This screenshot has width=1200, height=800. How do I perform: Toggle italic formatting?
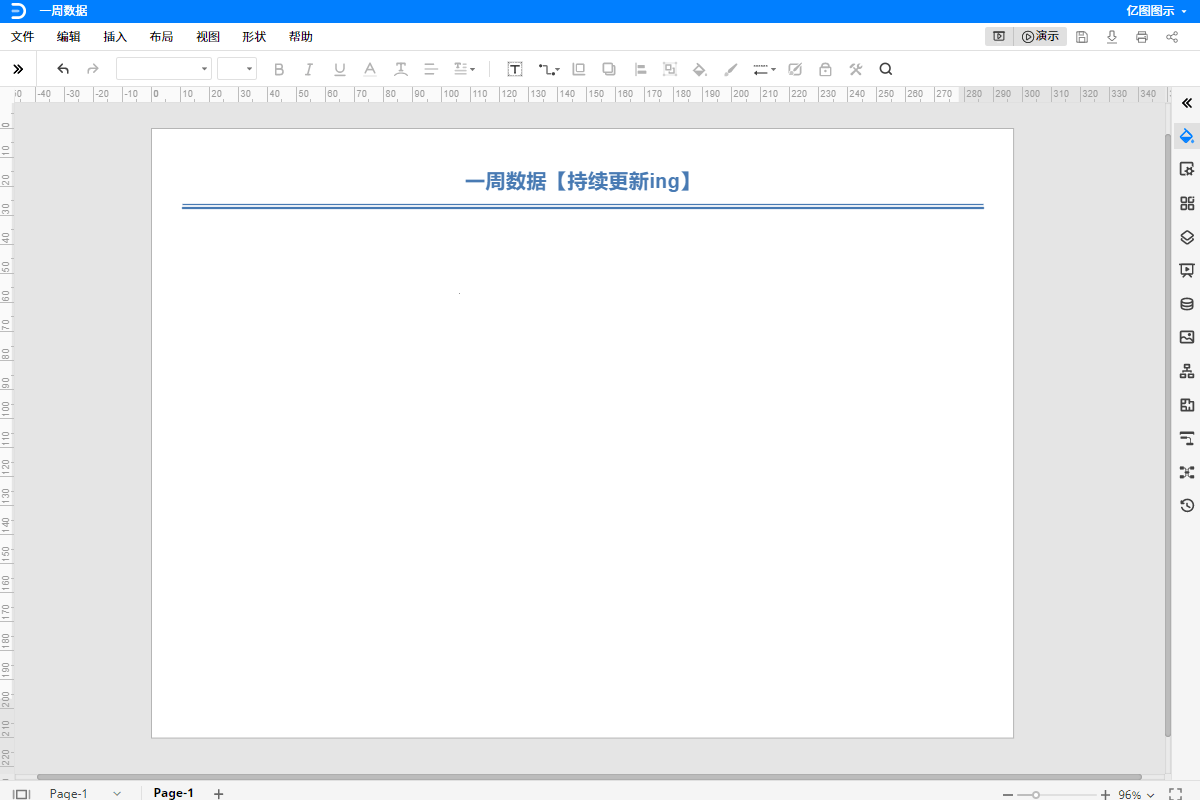[x=309, y=69]
